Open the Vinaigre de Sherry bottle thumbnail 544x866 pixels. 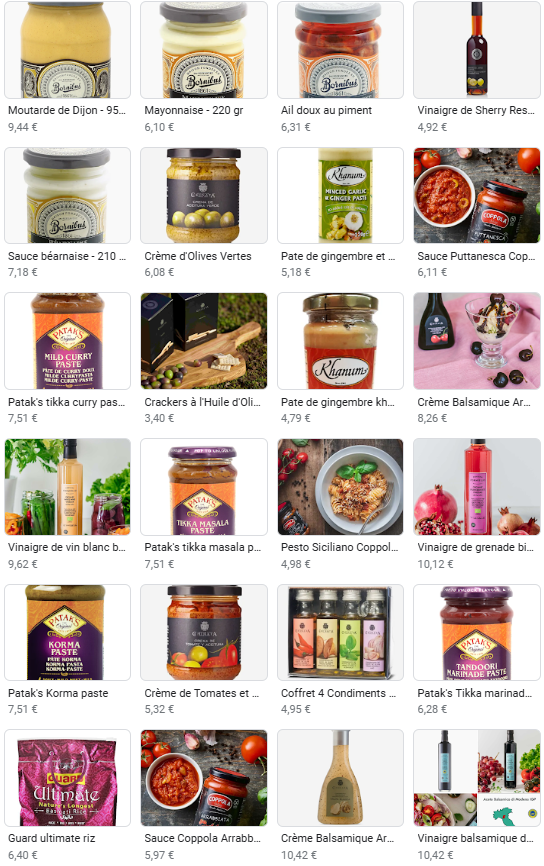tap(477, 50)
